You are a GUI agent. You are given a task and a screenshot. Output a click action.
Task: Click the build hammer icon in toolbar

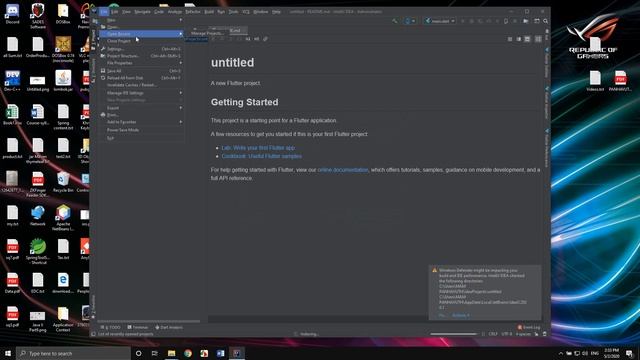click(x=395, y=21)
